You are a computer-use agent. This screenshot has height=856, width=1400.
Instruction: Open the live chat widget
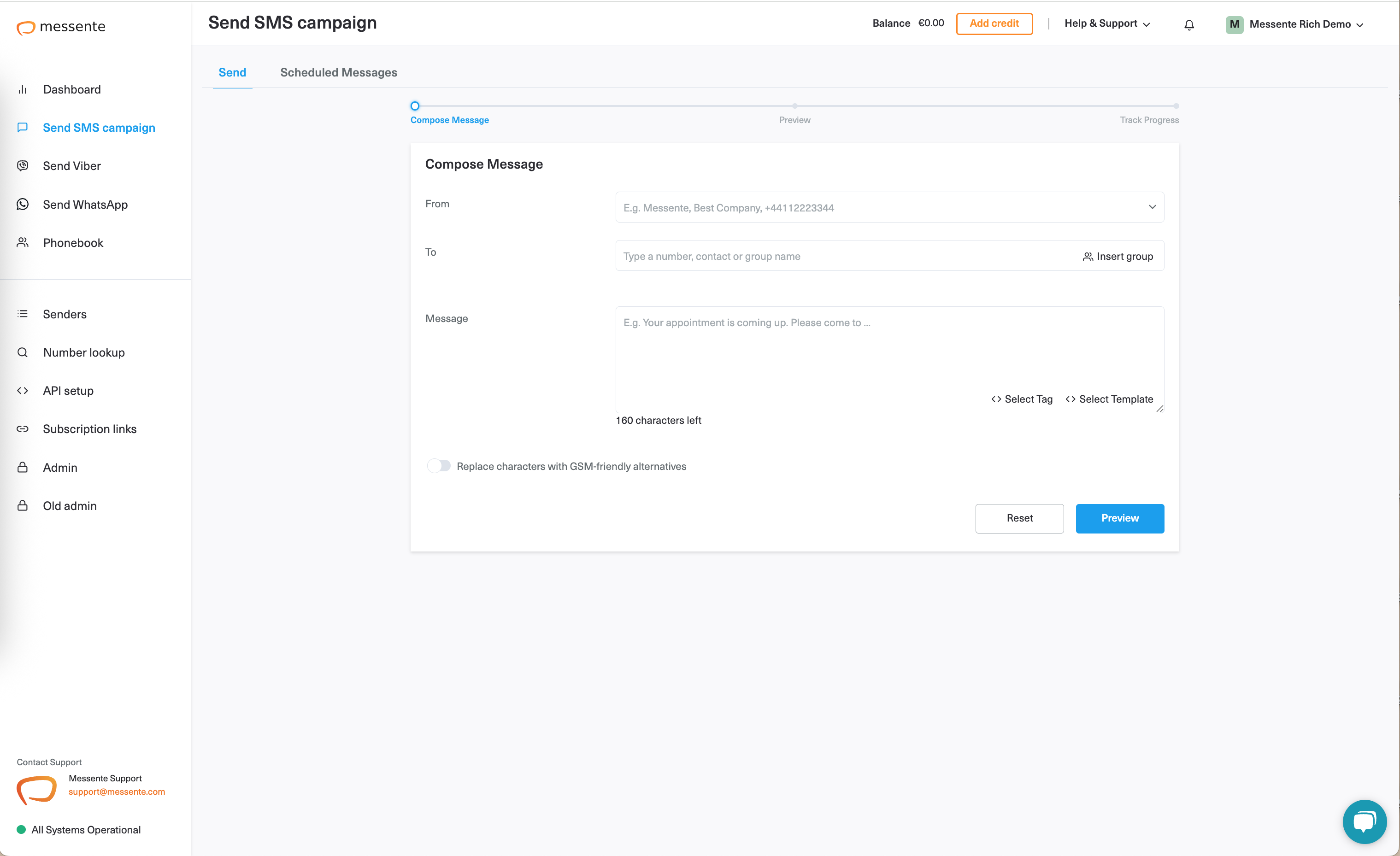pos(1365,821)
